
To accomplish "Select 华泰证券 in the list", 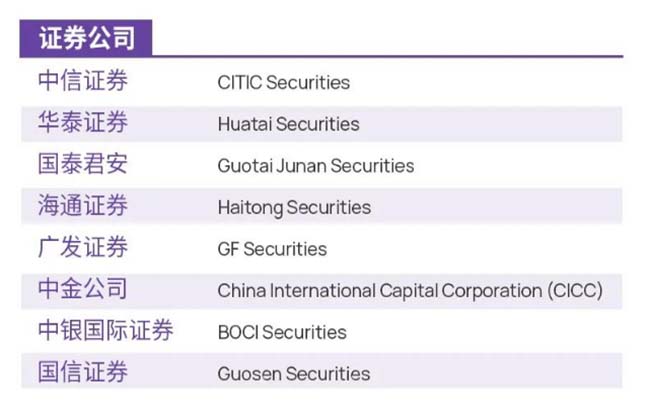I will point(83,124).
